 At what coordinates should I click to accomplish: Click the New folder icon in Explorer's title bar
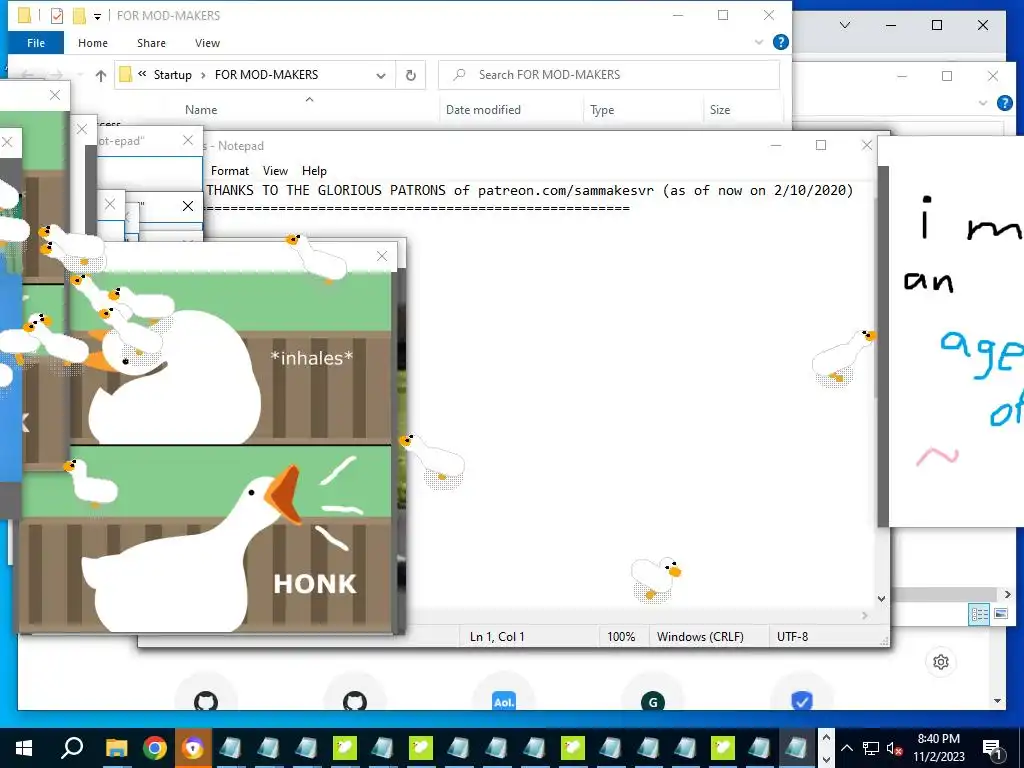click(79, 15)
